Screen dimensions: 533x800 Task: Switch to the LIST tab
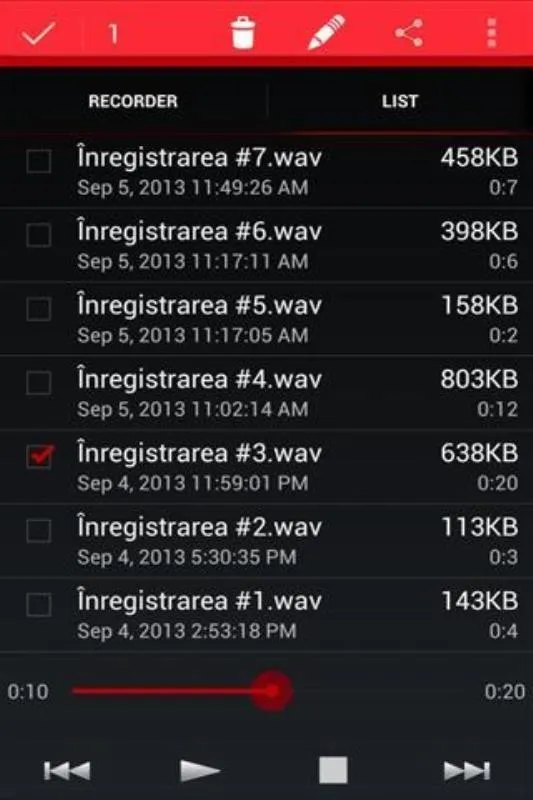[x=400, y=101]
